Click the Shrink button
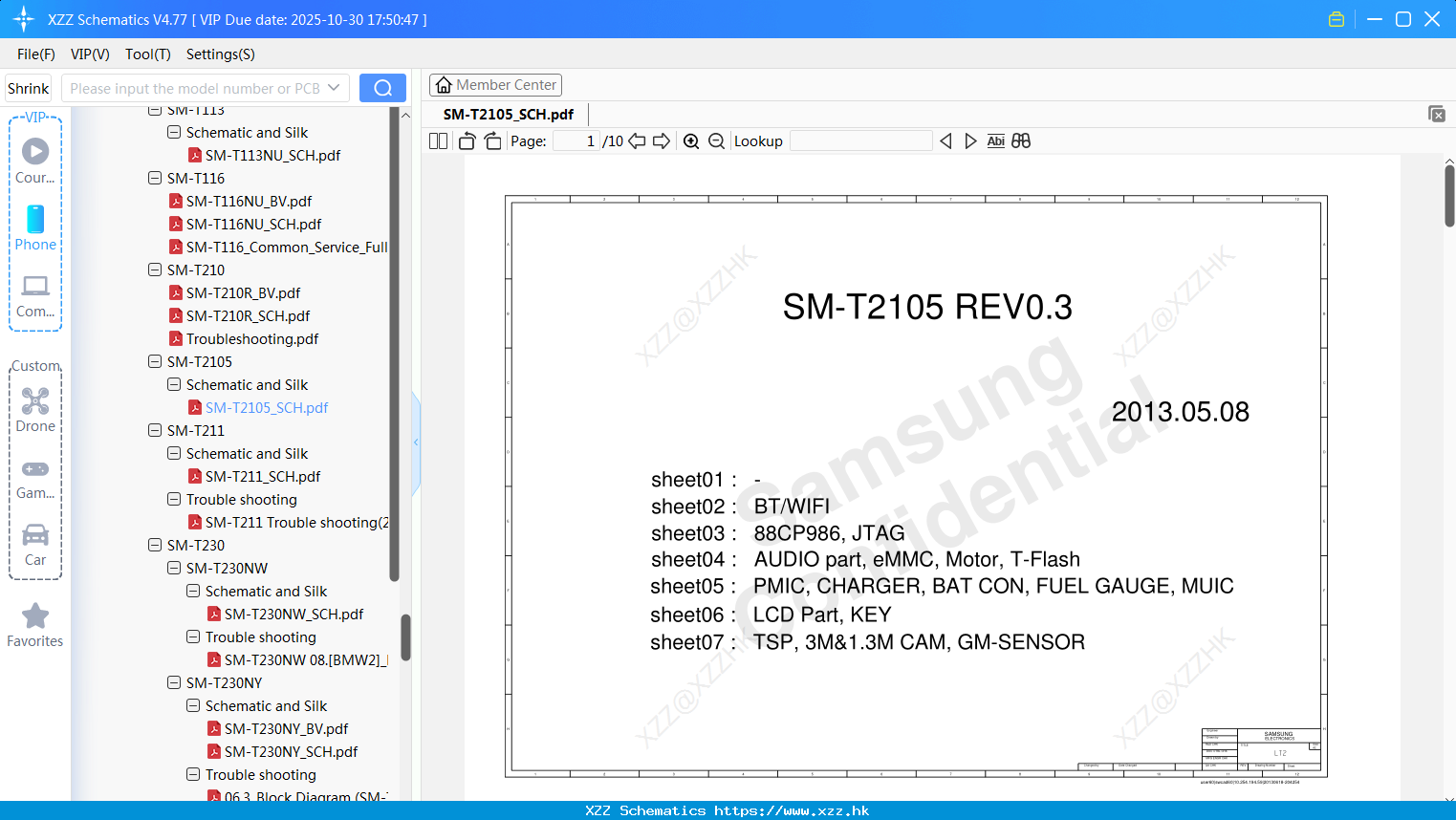This screenshot has width=1456, height=820. point(29,88)
